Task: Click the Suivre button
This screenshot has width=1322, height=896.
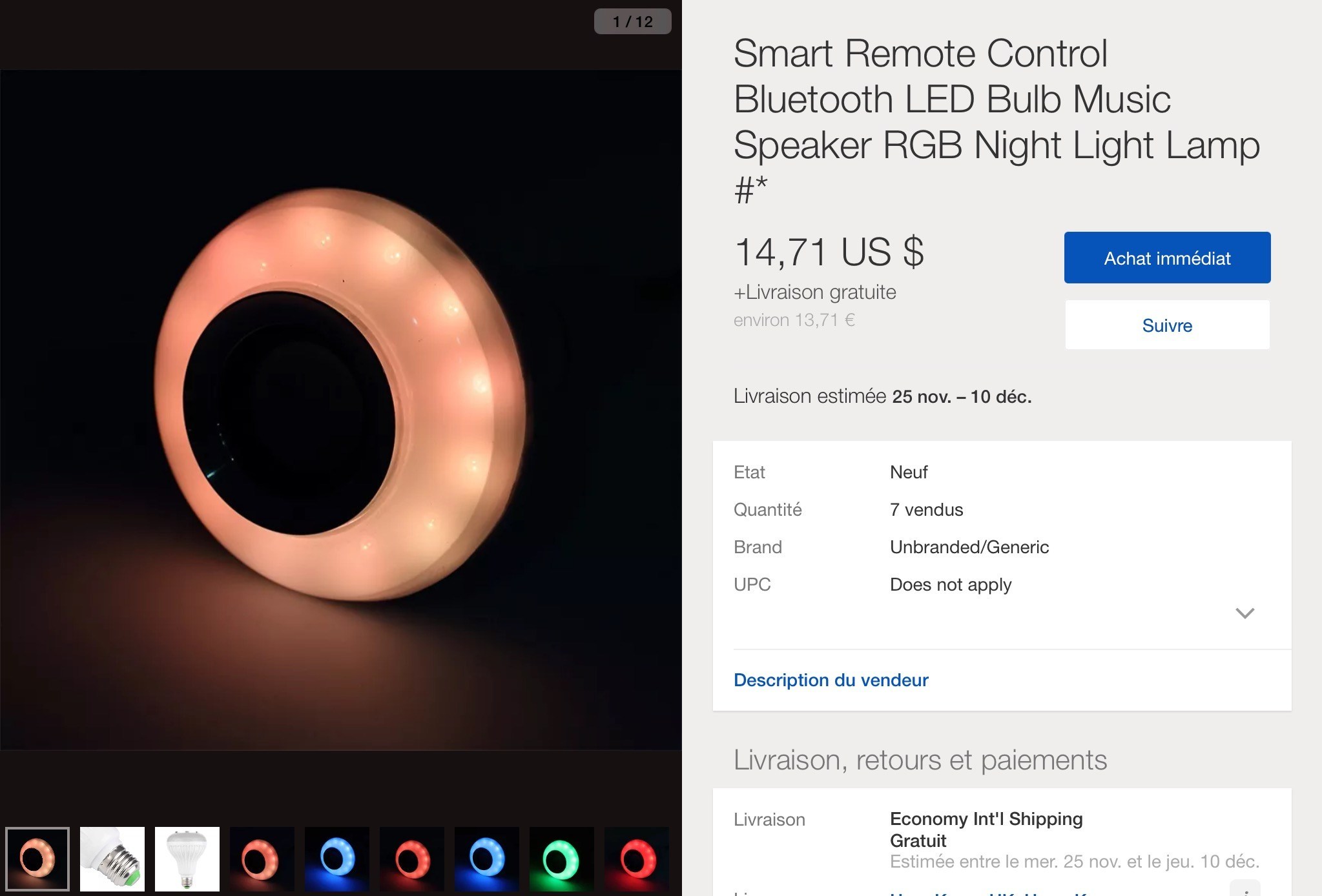Action: click(x=1167, y=325)
